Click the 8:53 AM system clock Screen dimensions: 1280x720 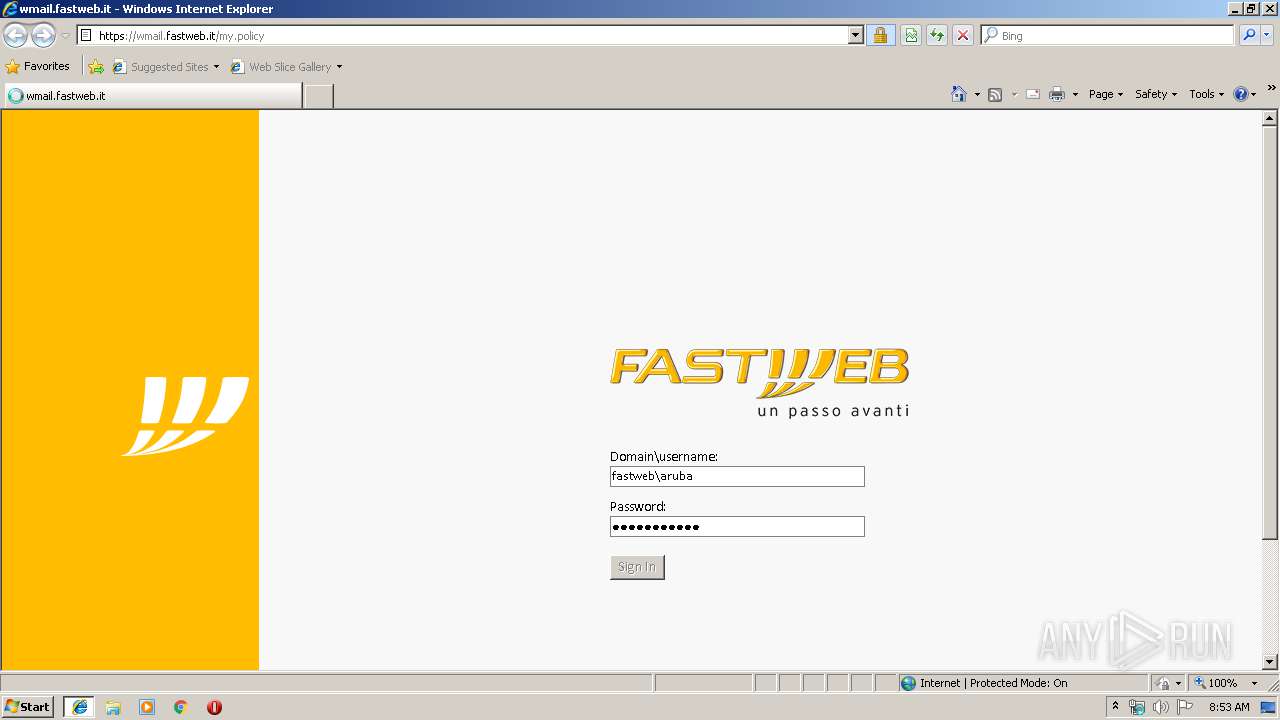pyautogui.click(x=1229, y=707)
